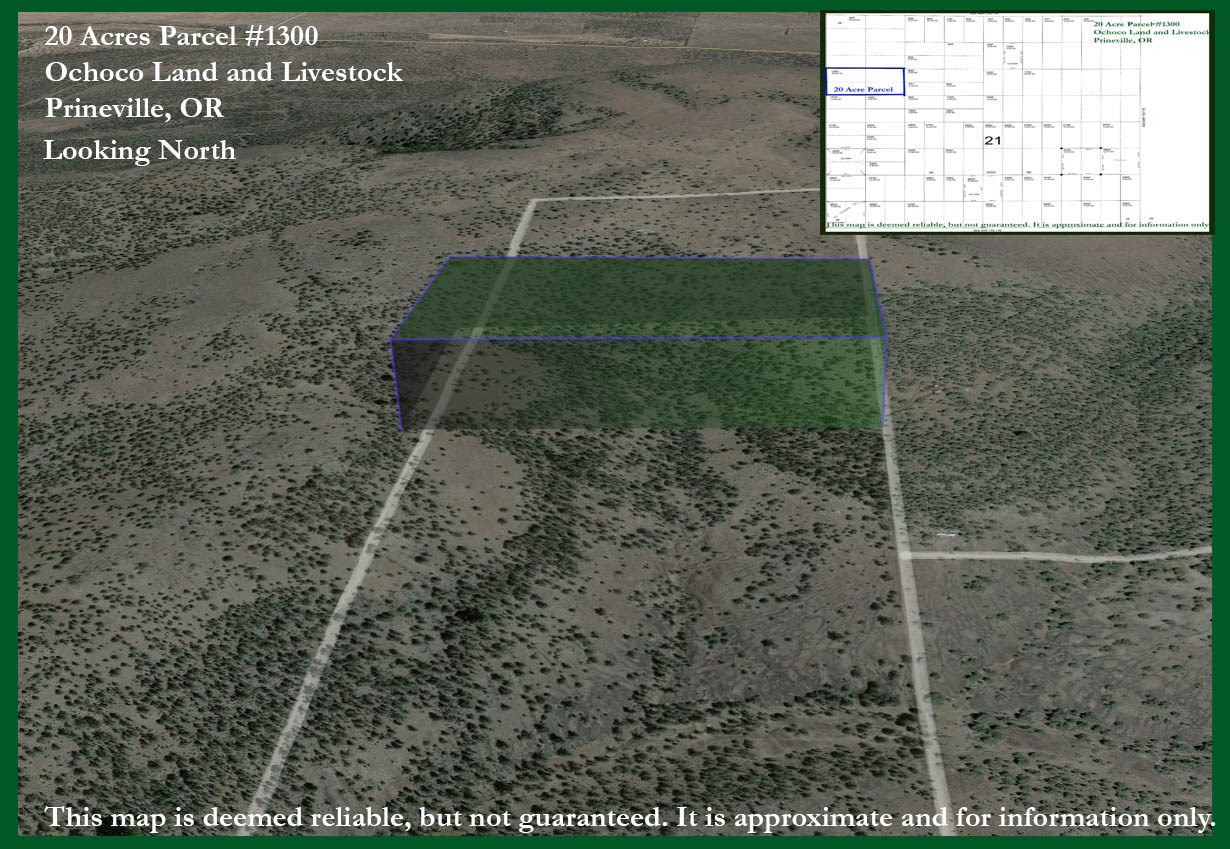This screenshot has height=849, width=1230.
Task: Click the parcel's back upper-right corner
Action: [x=870, y=260]
